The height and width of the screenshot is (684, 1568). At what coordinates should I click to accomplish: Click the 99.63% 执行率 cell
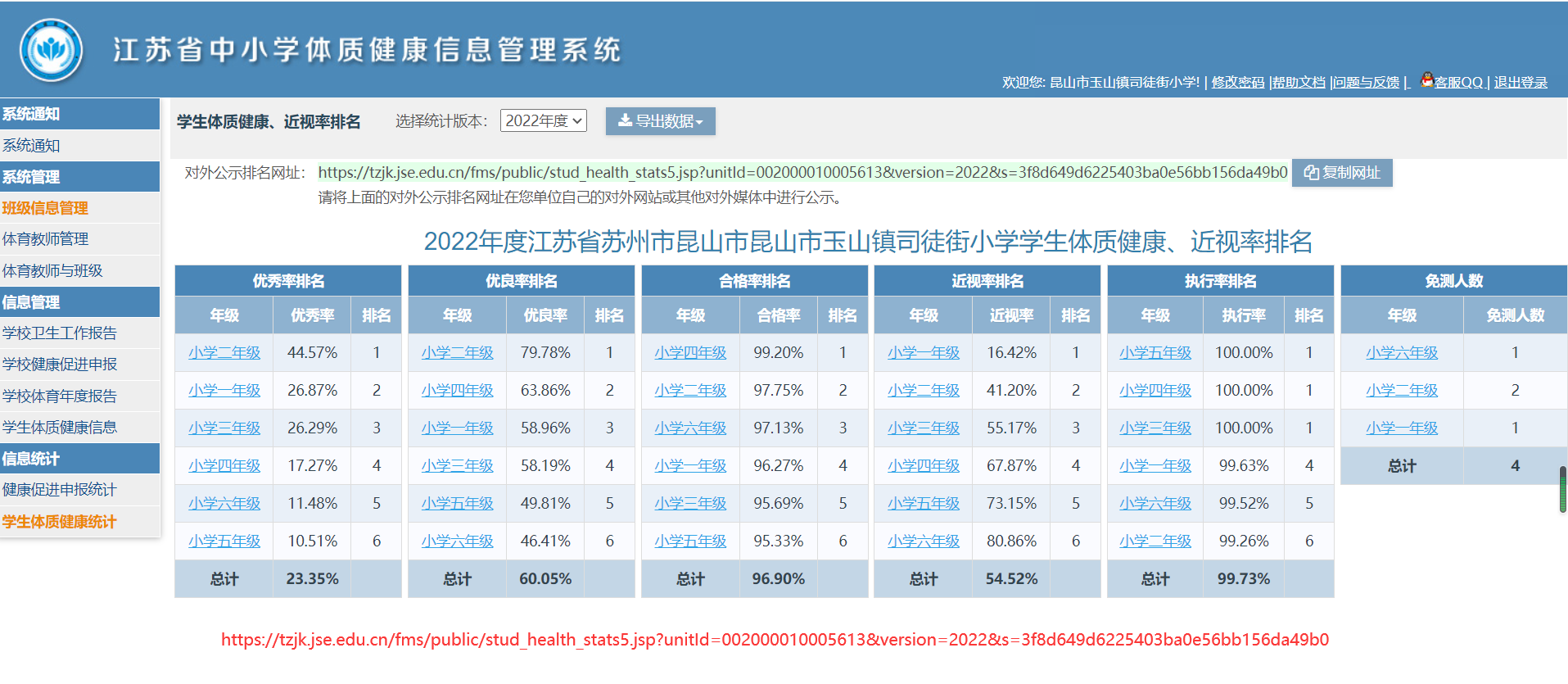coord(1244,466)
